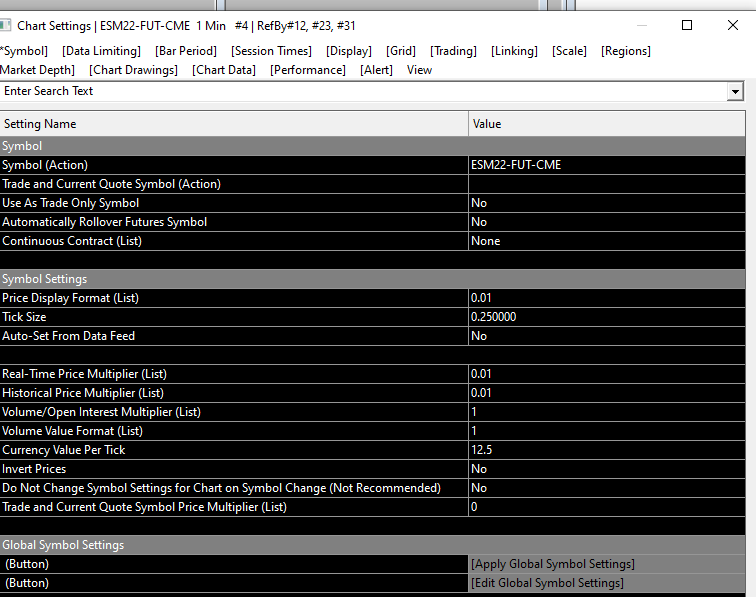This screenshot has height=597, width=756.
Task: Select the Invert Prices setting name
Action: coord(234,469)
